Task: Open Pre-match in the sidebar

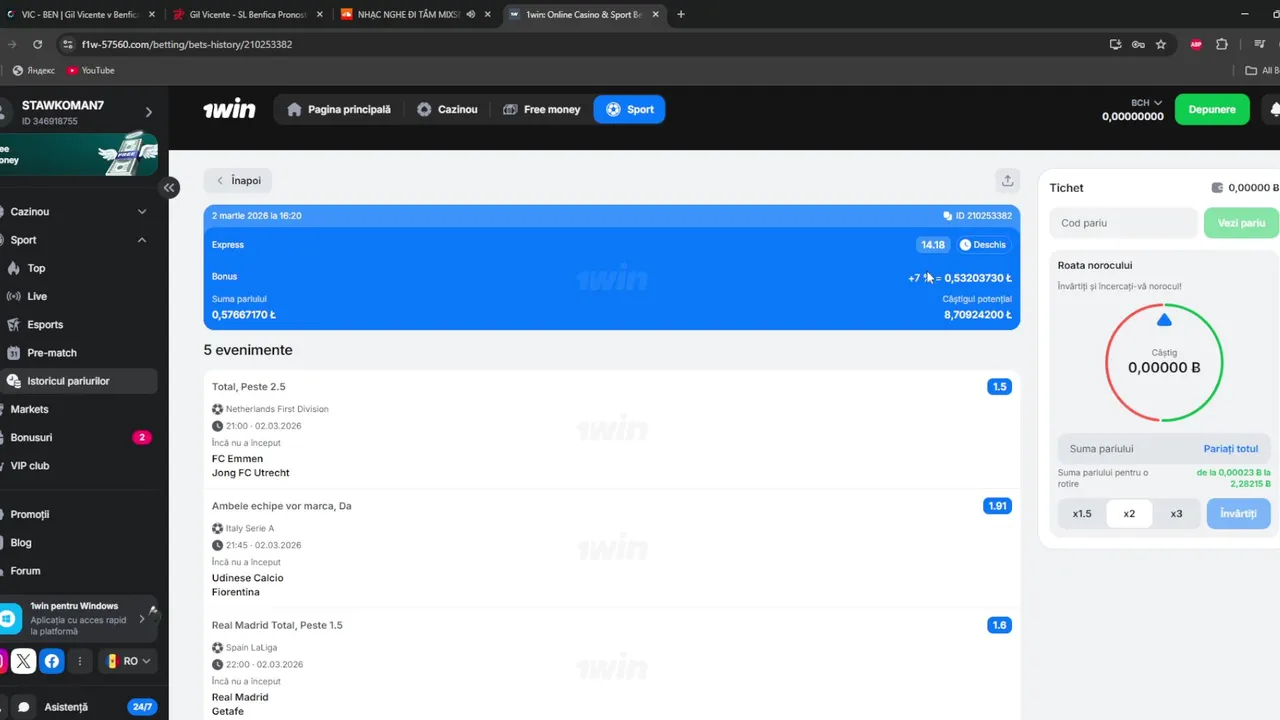Action: pos(79,353)
